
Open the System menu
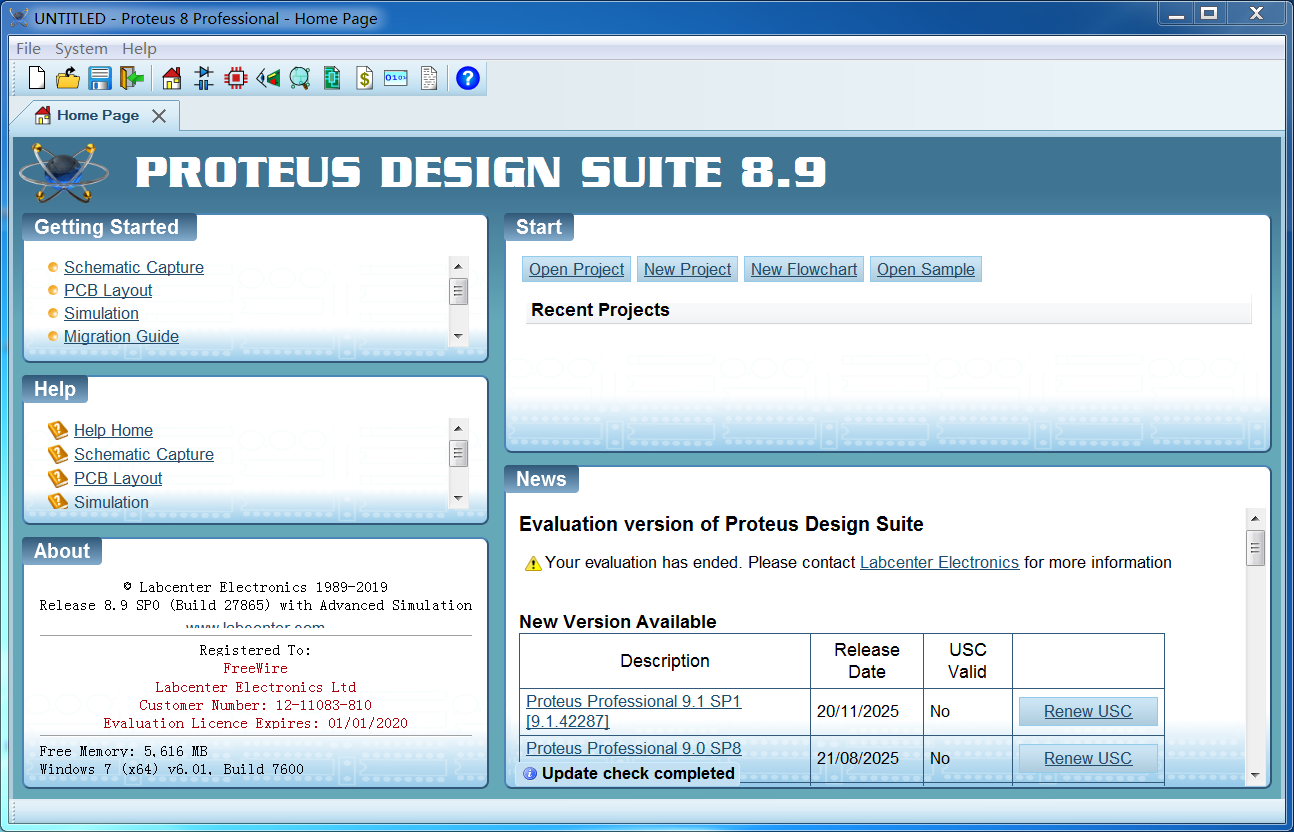[81, 48]
